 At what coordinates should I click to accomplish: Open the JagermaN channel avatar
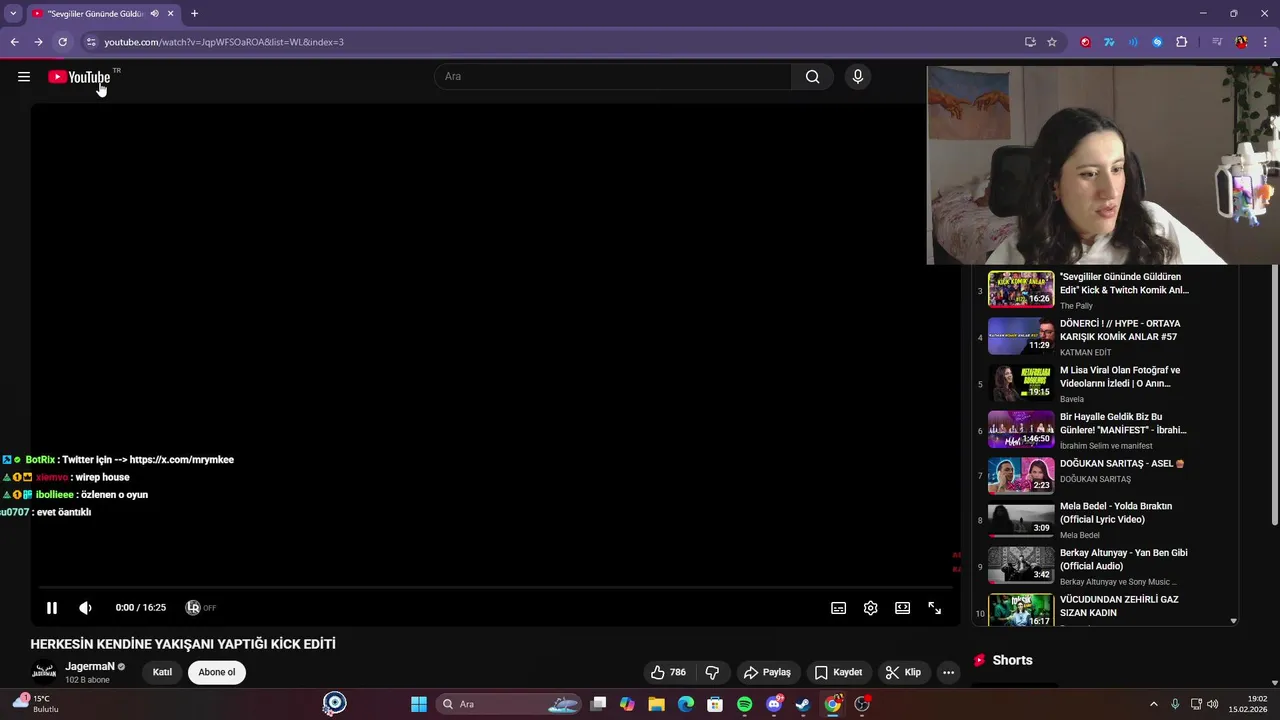click(44, 672)
